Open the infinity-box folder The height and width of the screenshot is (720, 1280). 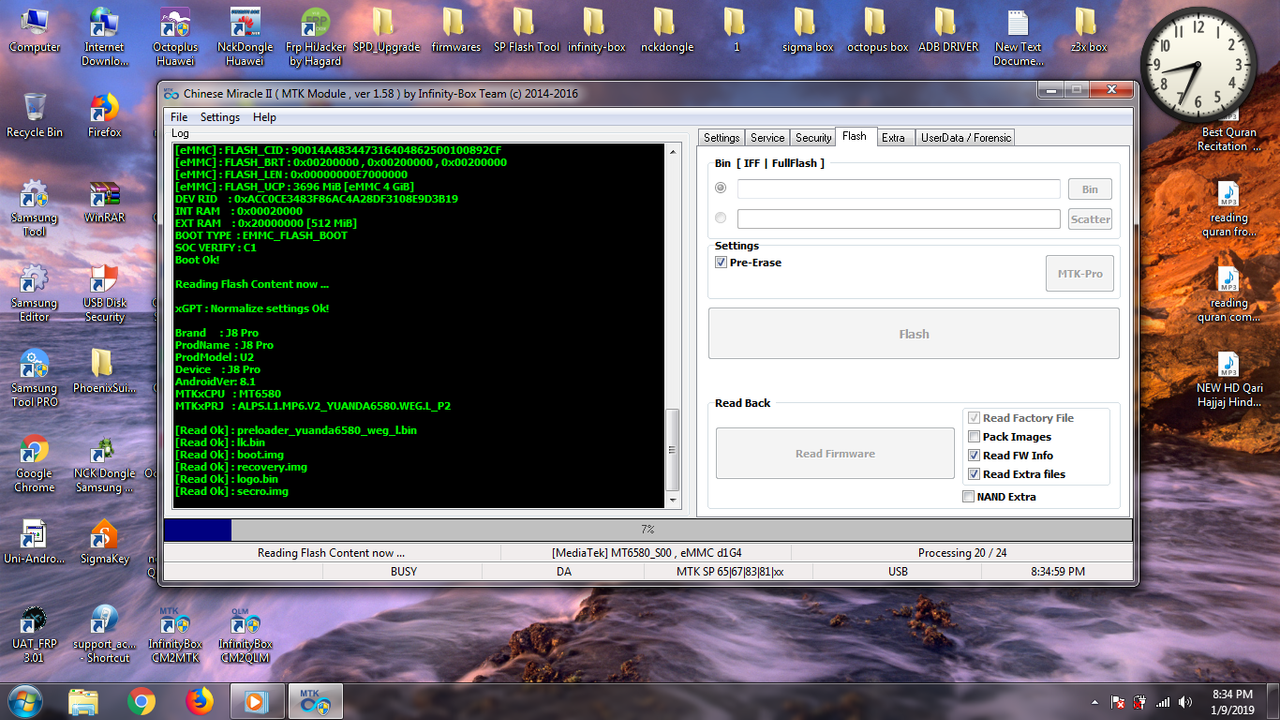tap(596, 31)
